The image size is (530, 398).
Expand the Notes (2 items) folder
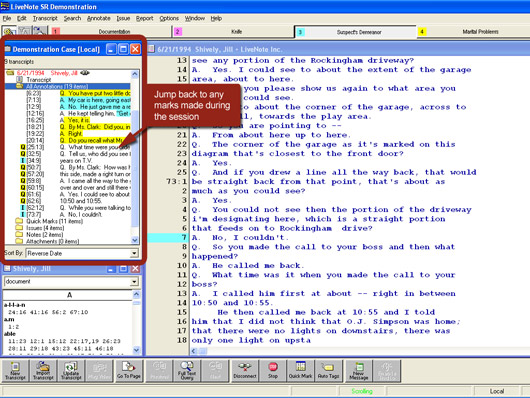coord(19,235)
